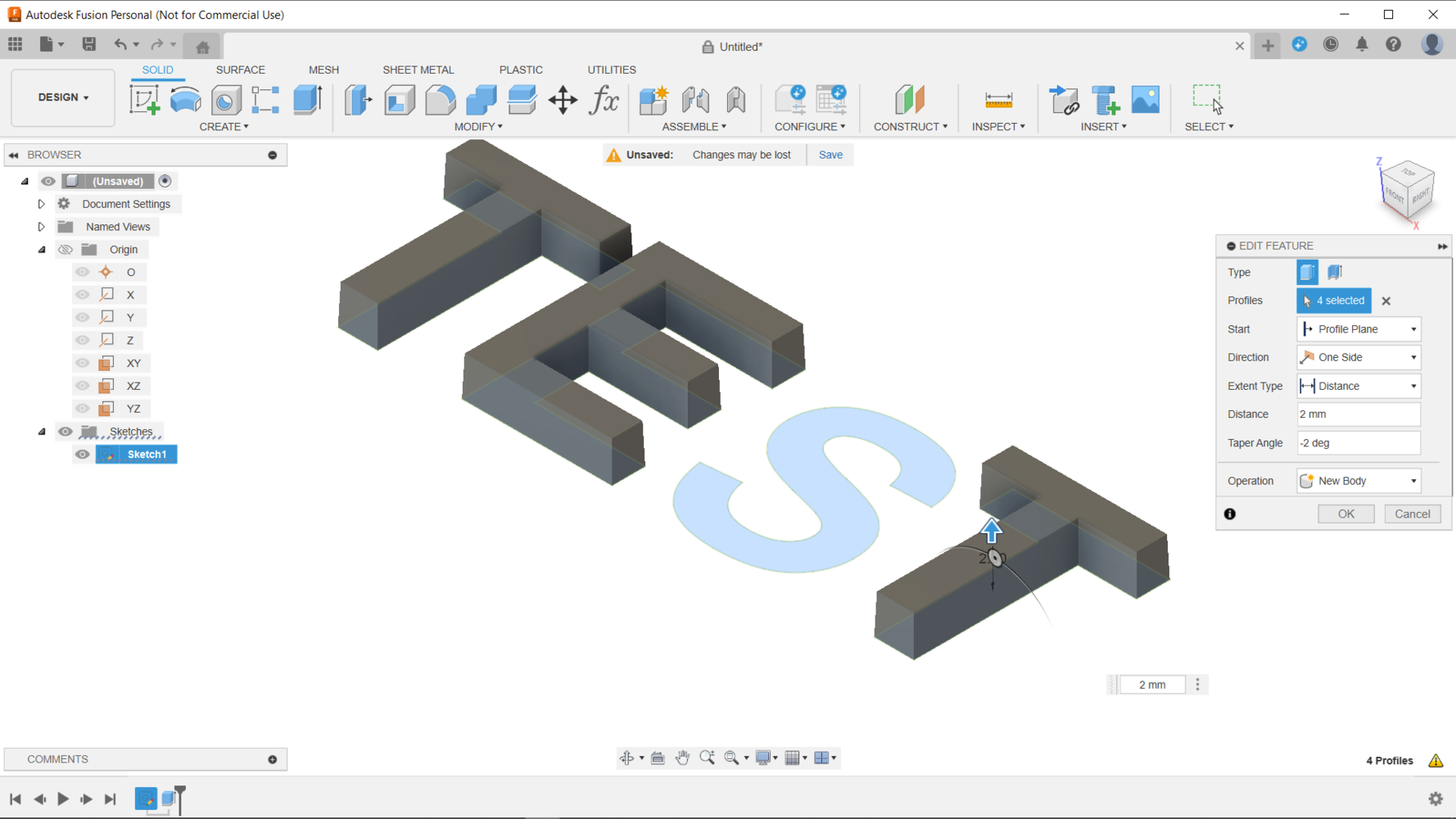Screen dimensions: 1456x819
Task: Click the Window Selection tool icon
Action: tap(1208, 100)
